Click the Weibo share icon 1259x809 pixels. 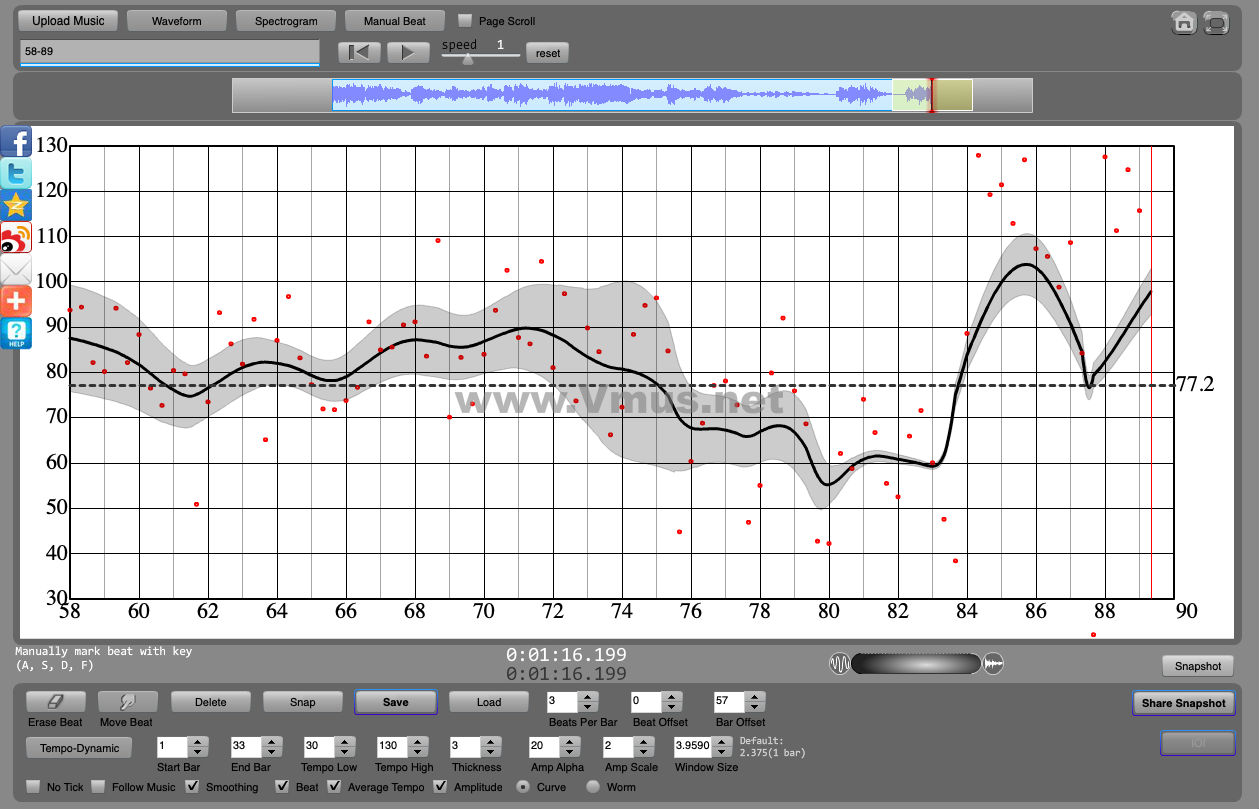point(16,238)
